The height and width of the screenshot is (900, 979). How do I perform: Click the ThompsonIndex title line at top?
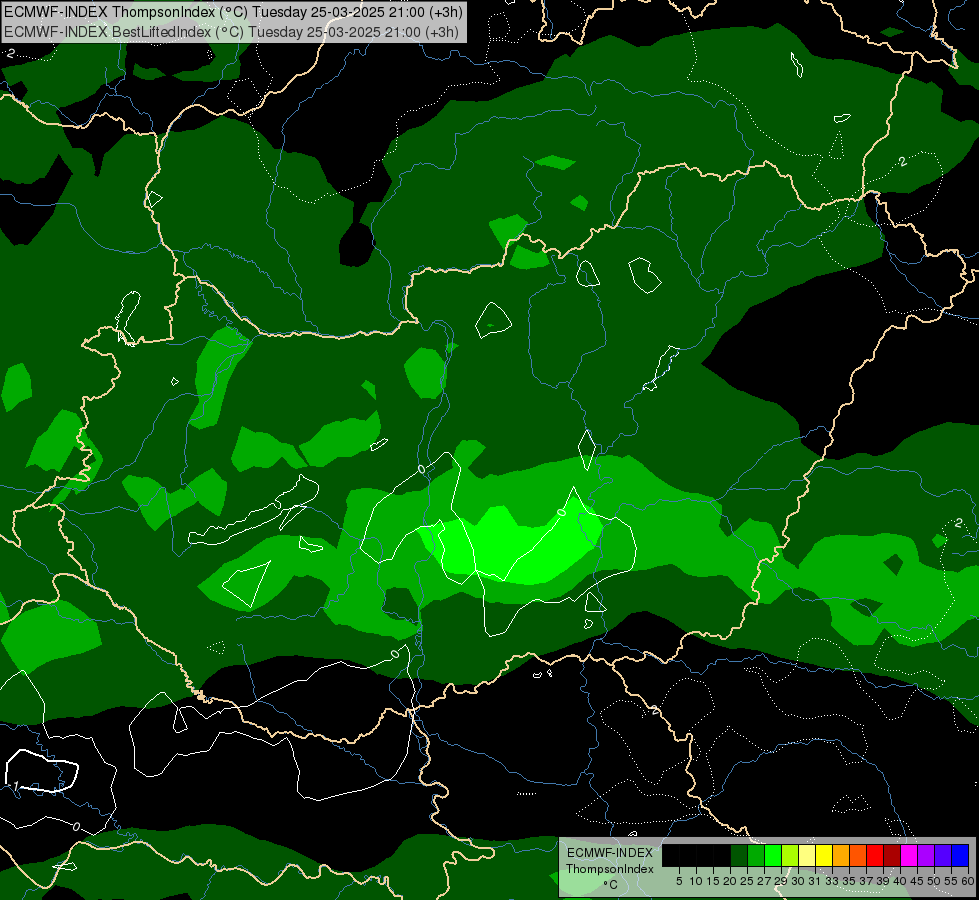(x=234, y=11)
